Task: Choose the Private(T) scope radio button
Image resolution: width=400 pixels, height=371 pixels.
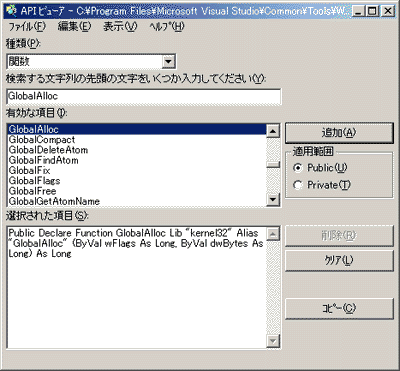Action: (322, 185)
